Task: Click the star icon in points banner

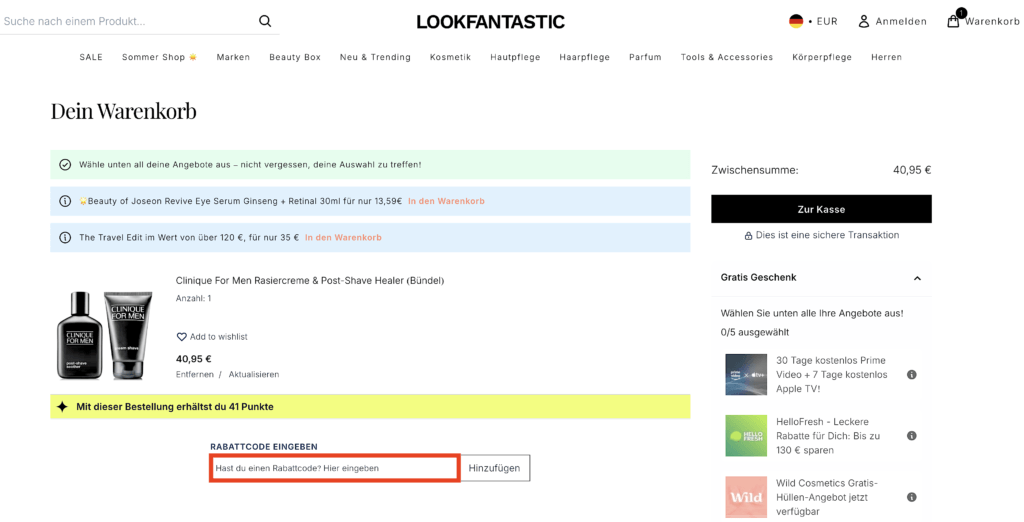Action: point(62,407)
